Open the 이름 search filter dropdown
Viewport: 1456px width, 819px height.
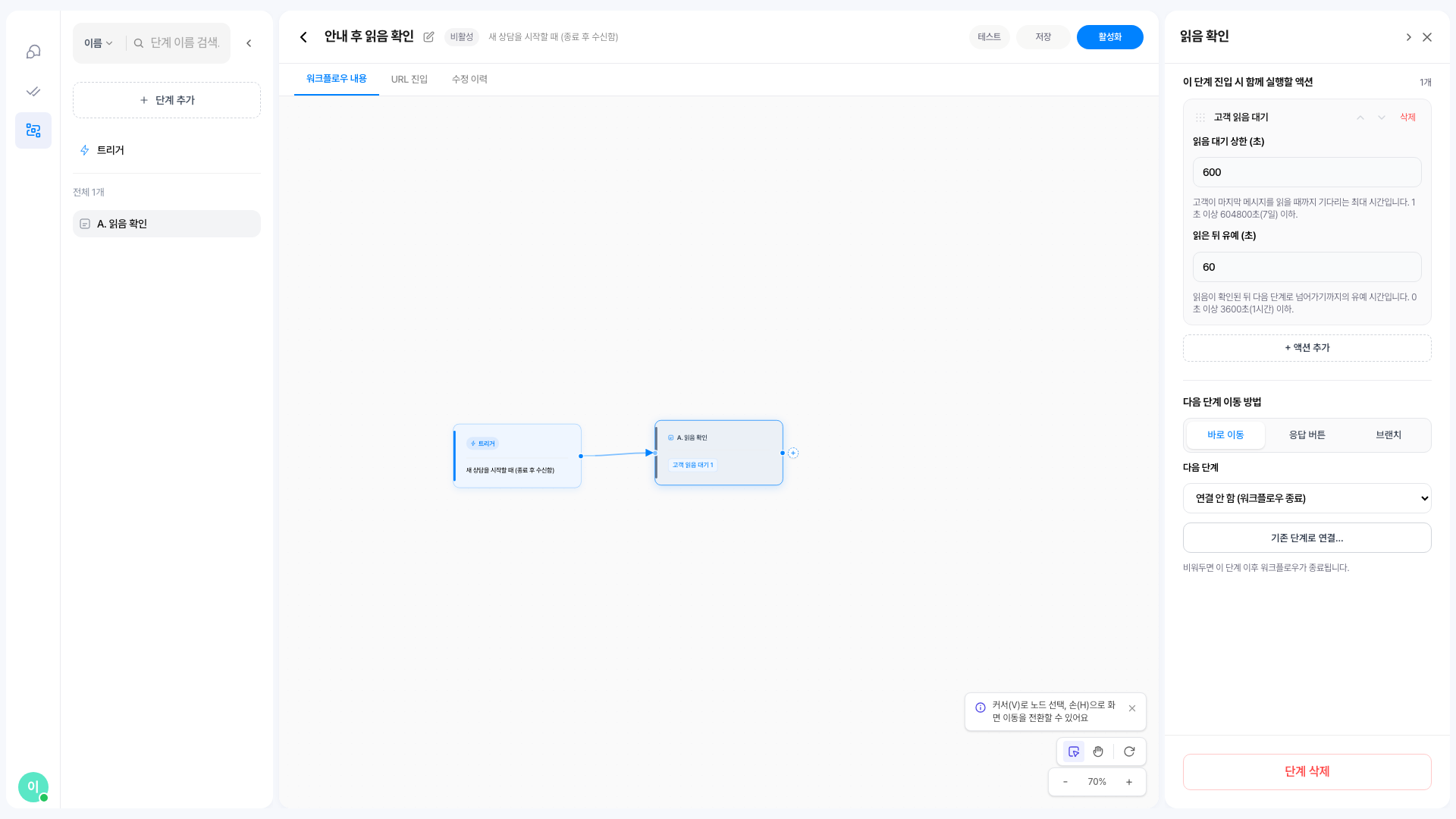point(99,43)
